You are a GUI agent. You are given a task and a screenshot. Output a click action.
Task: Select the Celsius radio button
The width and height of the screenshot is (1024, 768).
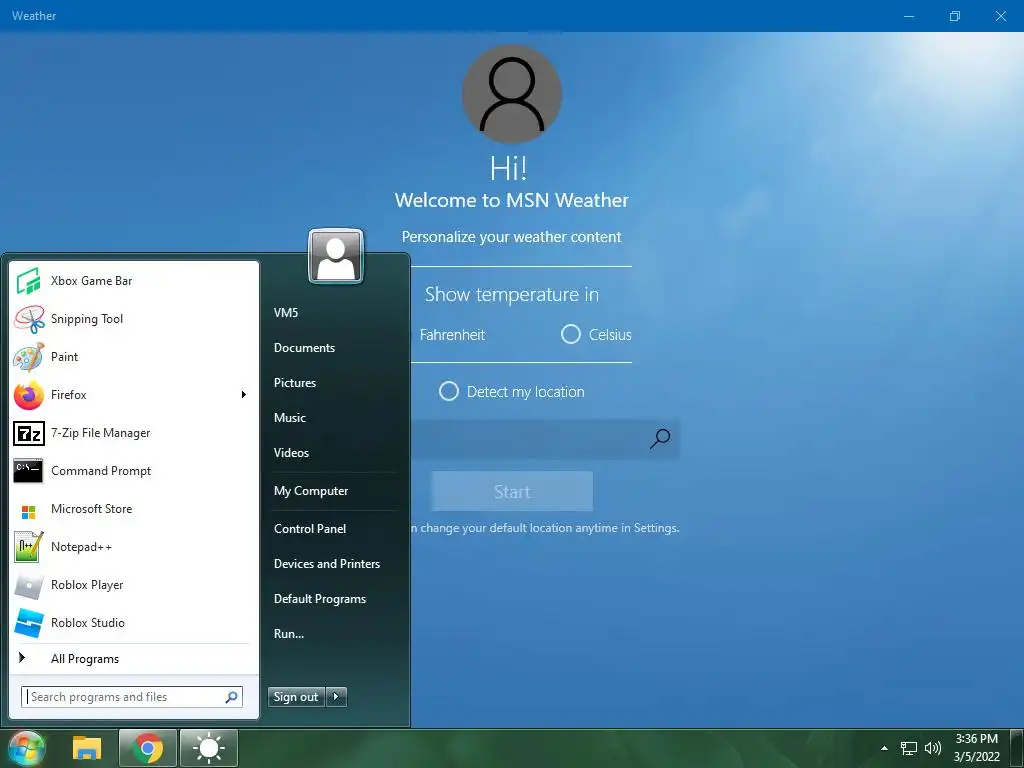pyautogui.click(x=571, y=334)
